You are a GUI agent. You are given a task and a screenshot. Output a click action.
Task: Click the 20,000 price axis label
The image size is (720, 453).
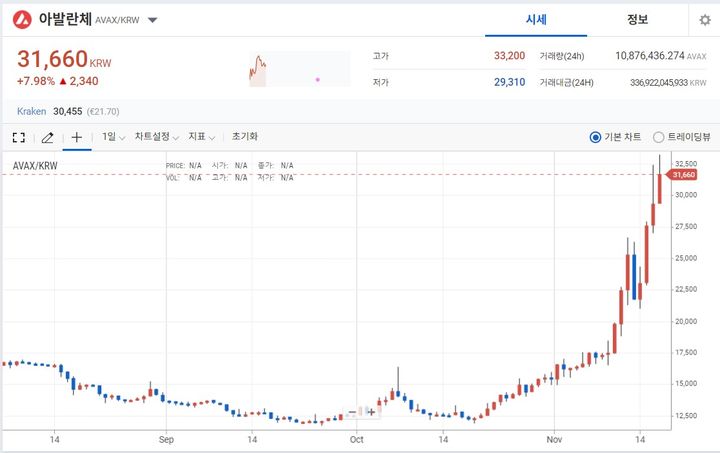[686, 321]
